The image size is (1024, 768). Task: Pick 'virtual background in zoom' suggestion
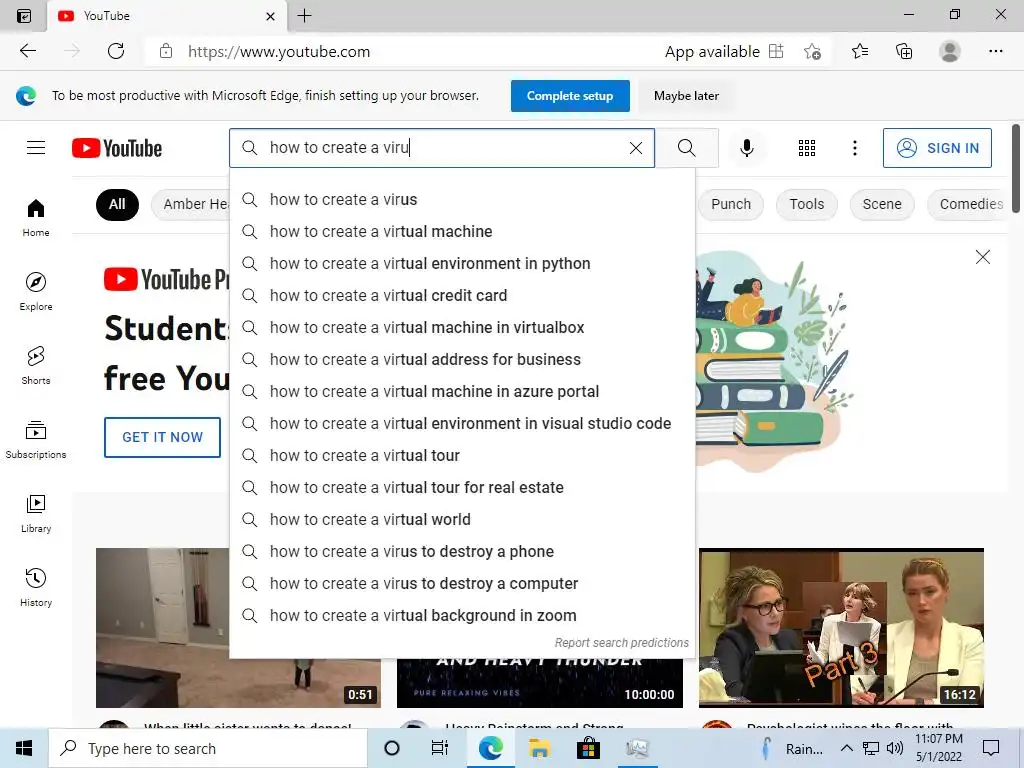point(462,615)
